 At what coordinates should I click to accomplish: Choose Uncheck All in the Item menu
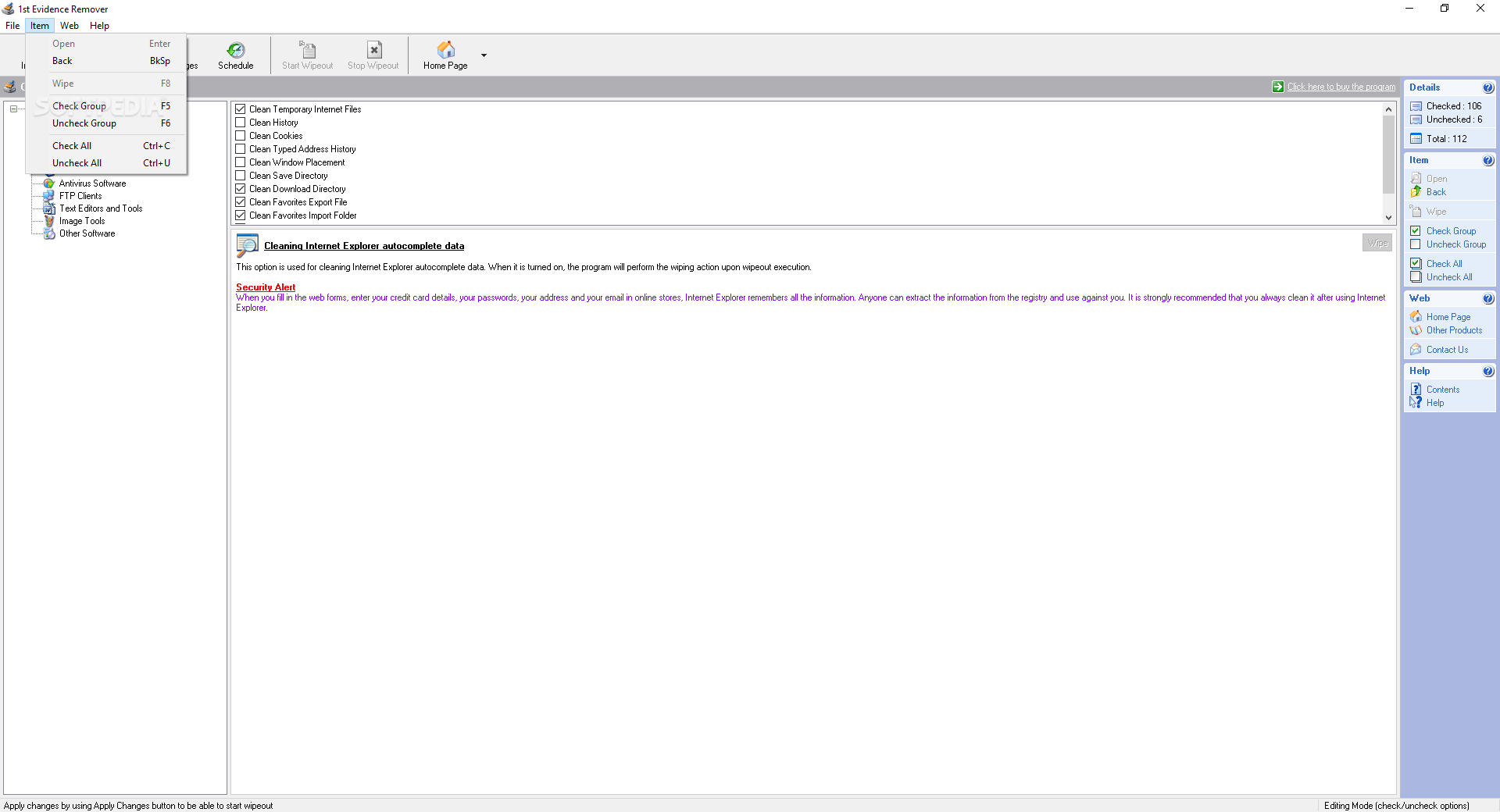point(106,163)
